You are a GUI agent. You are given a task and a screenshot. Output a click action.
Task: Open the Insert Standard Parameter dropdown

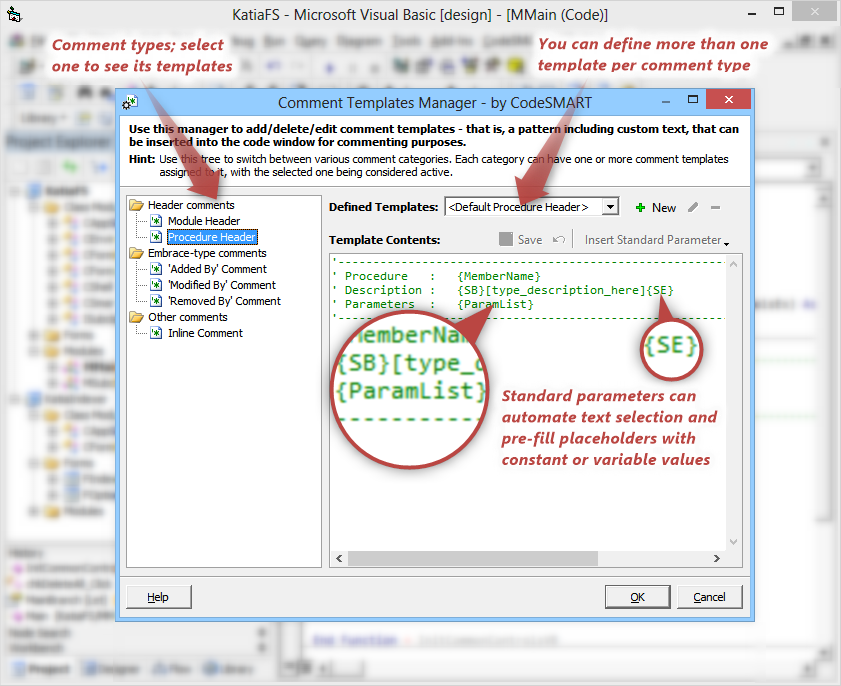[x=656, y=240]
